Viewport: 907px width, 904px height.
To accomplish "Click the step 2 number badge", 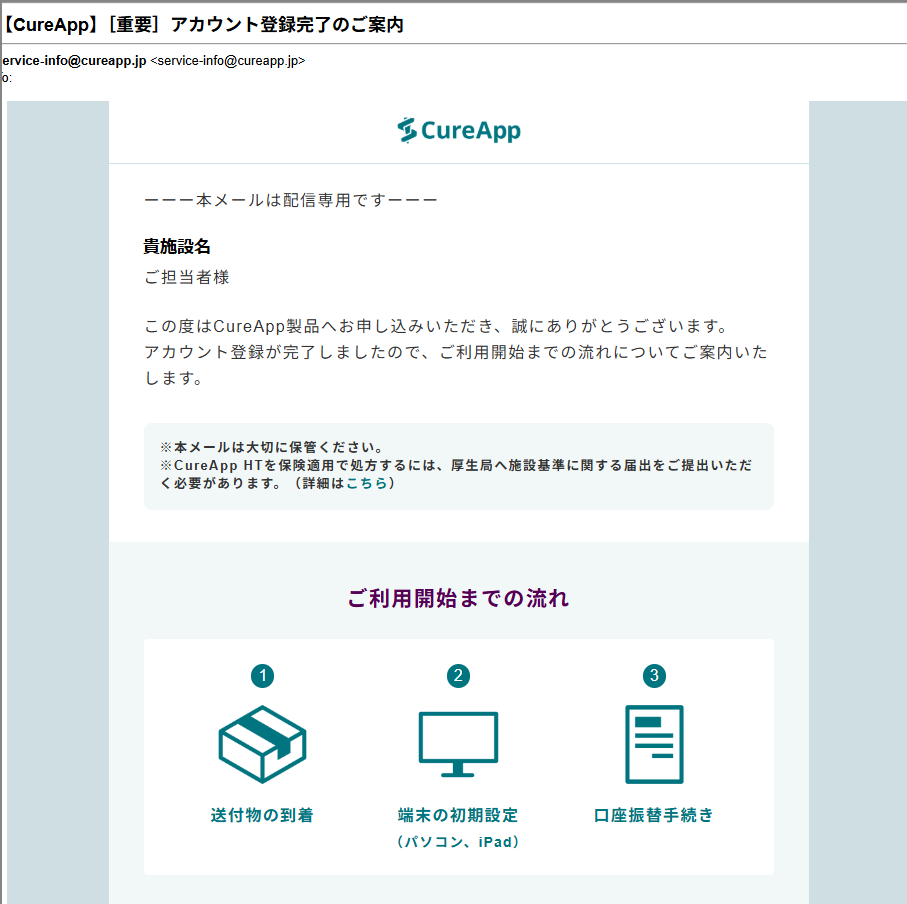I will point(458,676).
